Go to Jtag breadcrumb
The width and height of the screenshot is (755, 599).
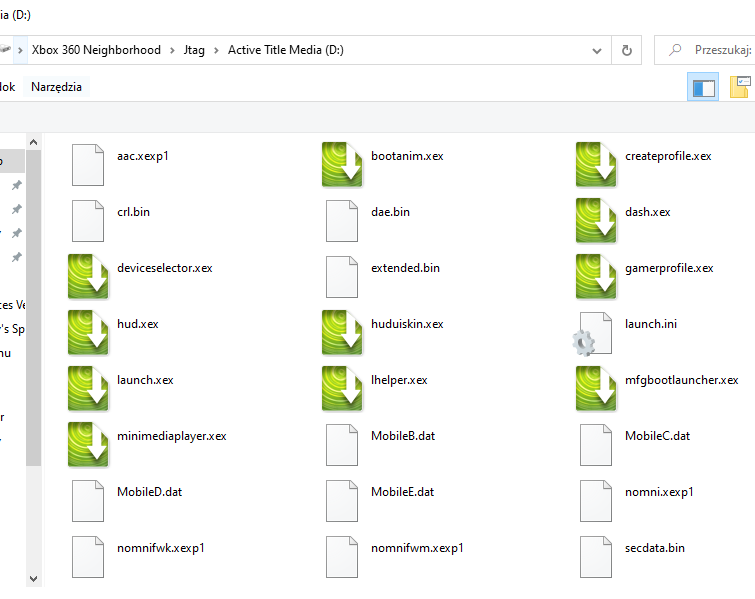point(194,51)
